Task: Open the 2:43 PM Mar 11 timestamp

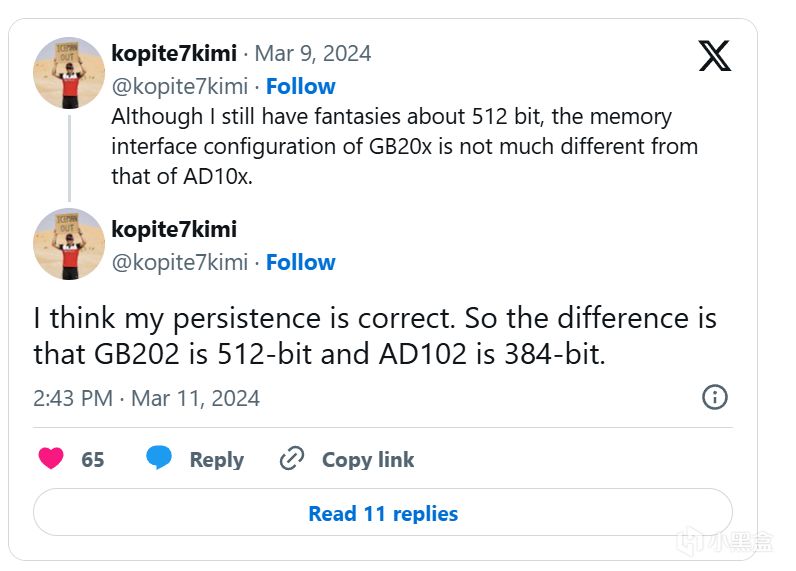Action: tap(146, 398)
